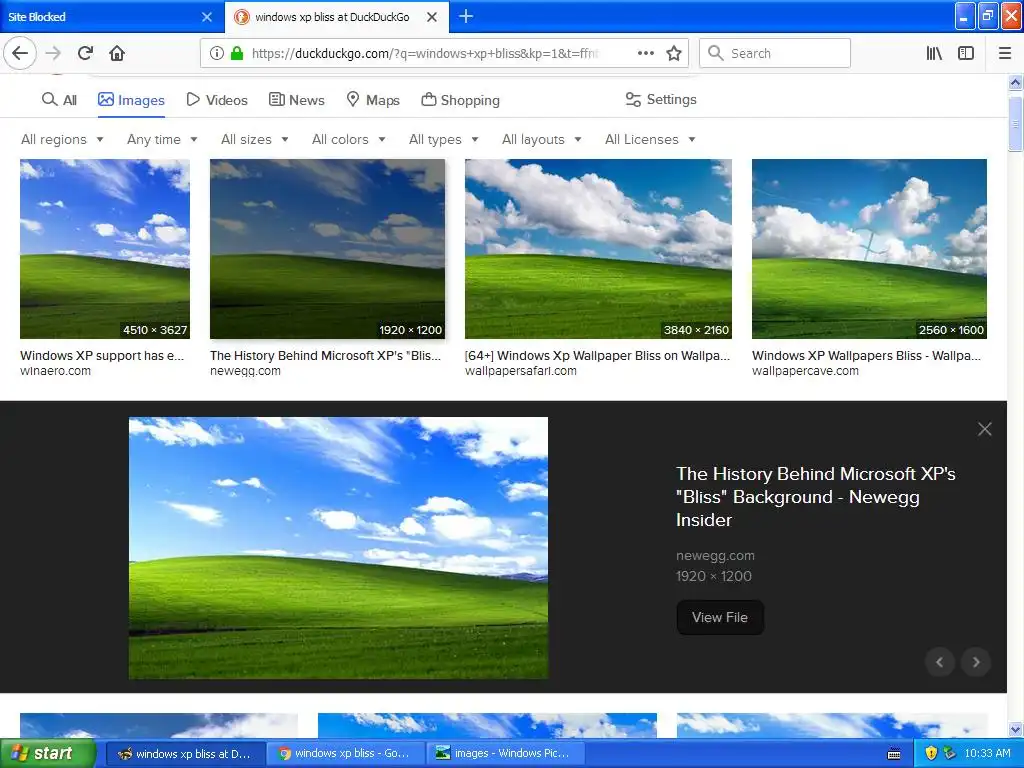Switch to Windows Picture viewer taskbar item

click(505, 753)
